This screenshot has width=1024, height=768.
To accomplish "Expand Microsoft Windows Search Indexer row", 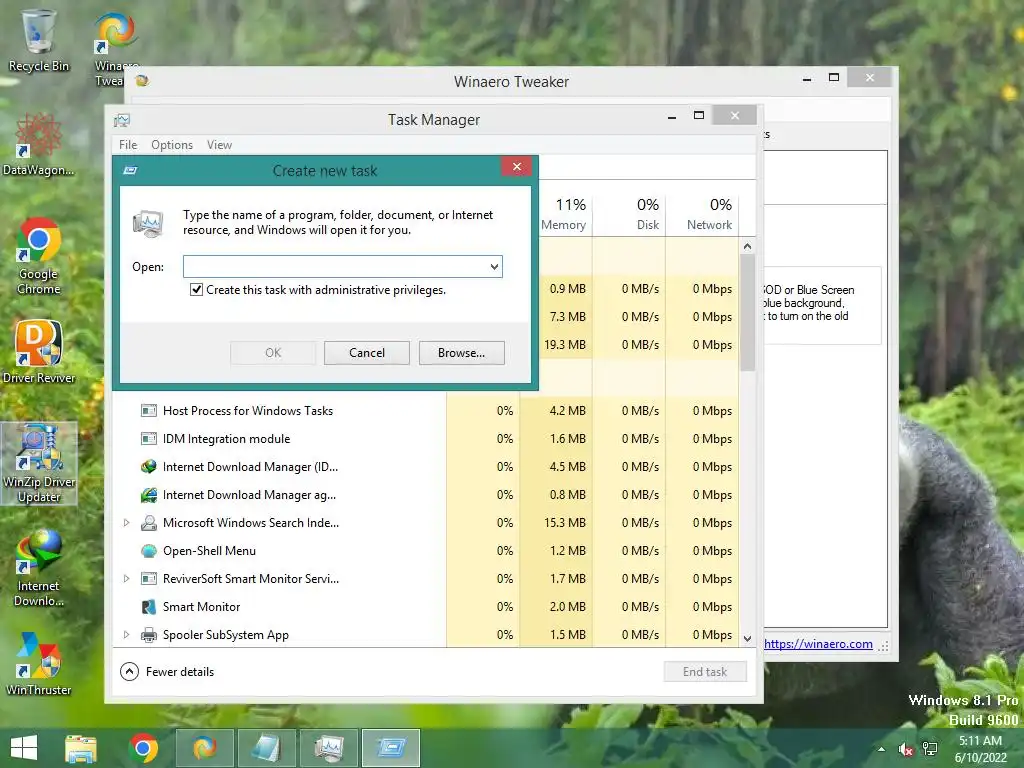I will (x=127, y=522).
